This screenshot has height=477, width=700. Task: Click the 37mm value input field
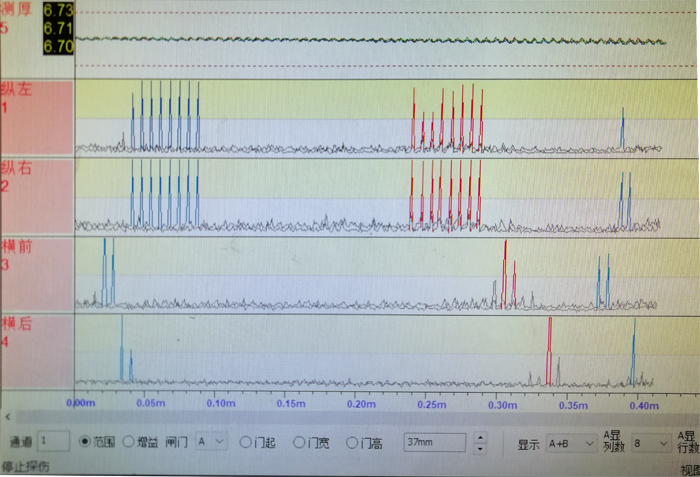pyautogui.click(x=435, y=442)
